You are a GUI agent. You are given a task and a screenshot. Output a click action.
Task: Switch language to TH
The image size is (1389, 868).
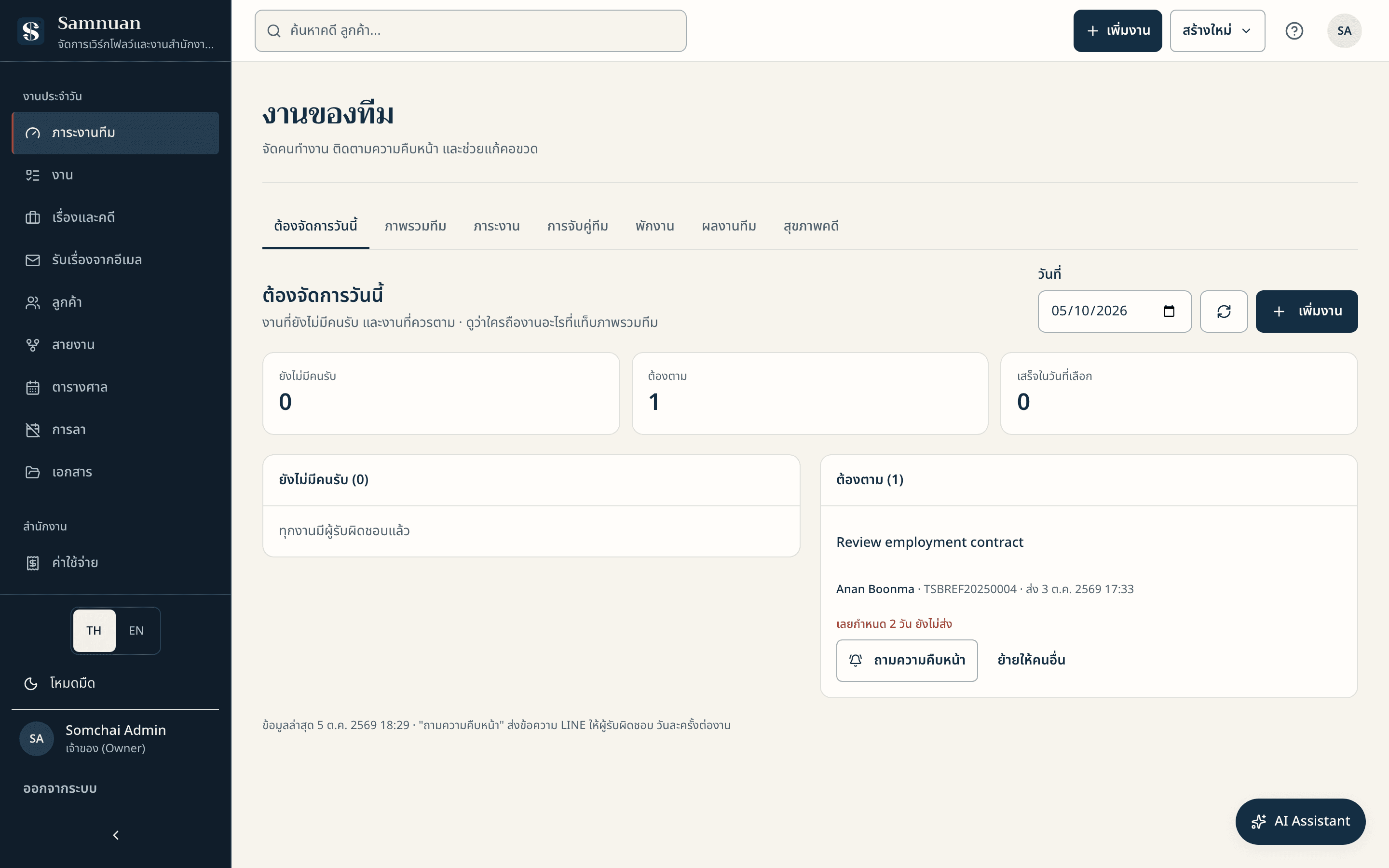[x=94, y=630]
